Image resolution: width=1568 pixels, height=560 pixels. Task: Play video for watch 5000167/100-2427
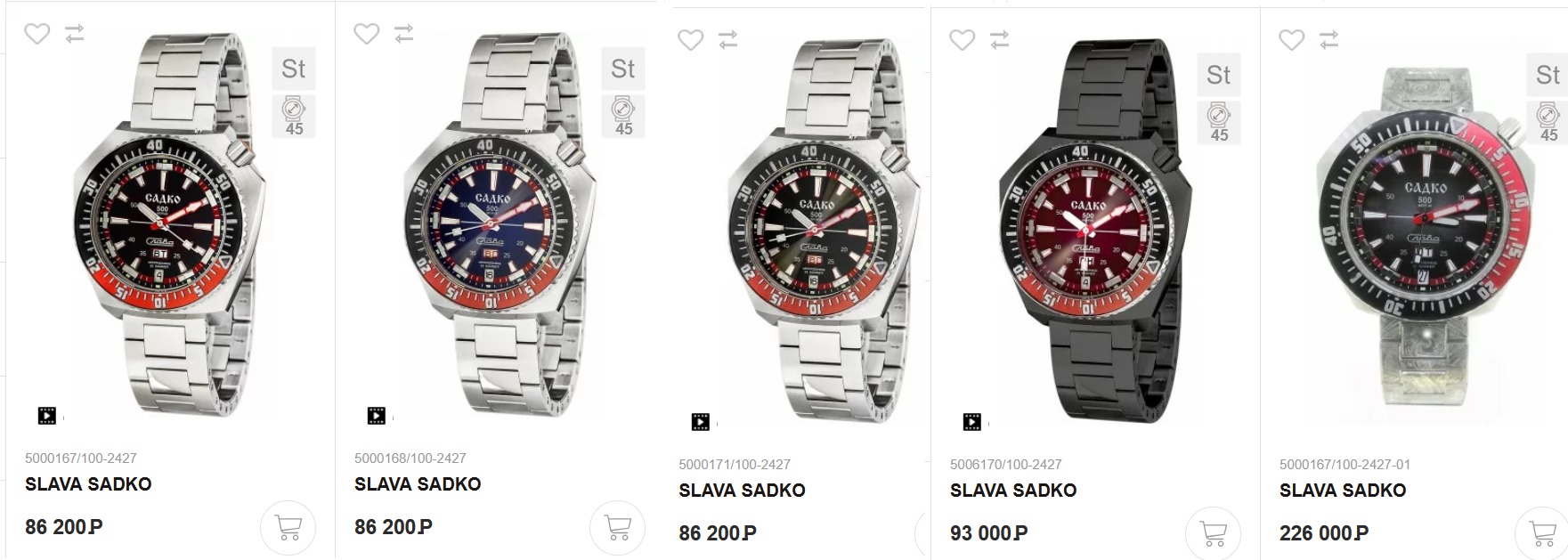click(x=47, y=416)
